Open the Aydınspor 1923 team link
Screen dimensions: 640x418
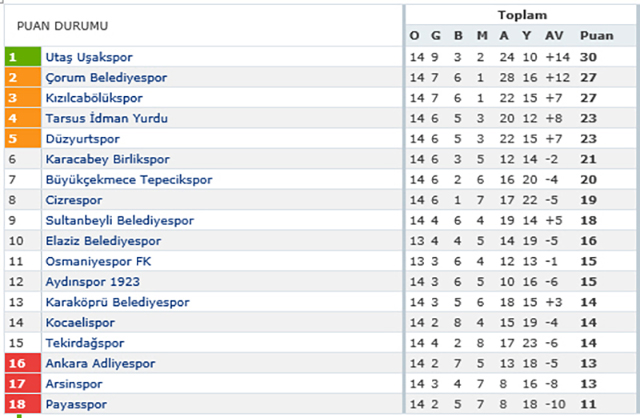(93, 282)
